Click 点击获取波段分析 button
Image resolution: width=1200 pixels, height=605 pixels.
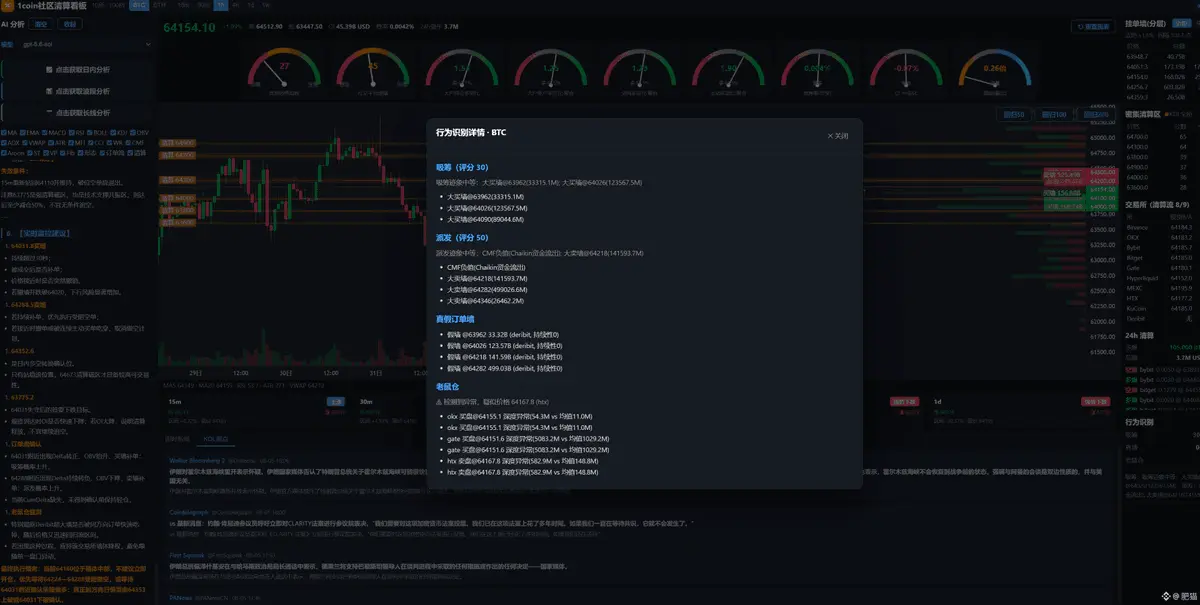(78, 91)
